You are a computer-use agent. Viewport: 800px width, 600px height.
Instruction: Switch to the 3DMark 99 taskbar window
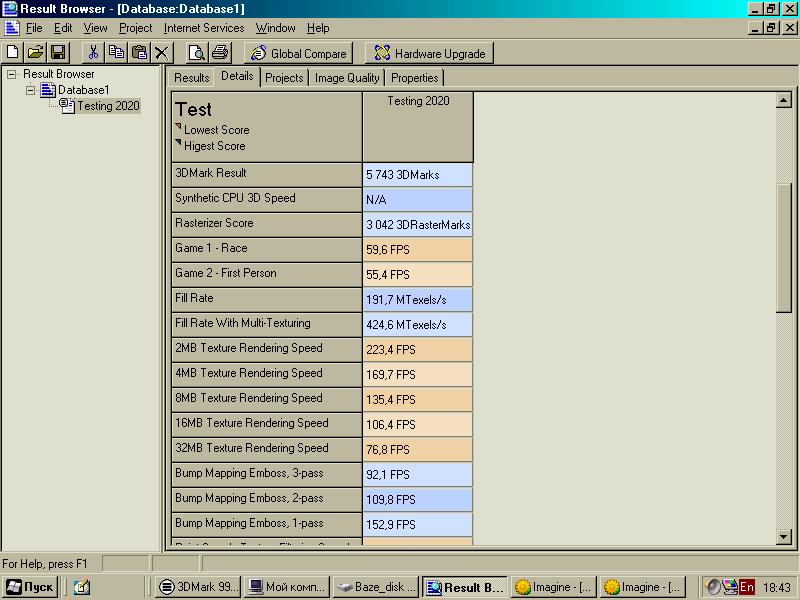198,587
